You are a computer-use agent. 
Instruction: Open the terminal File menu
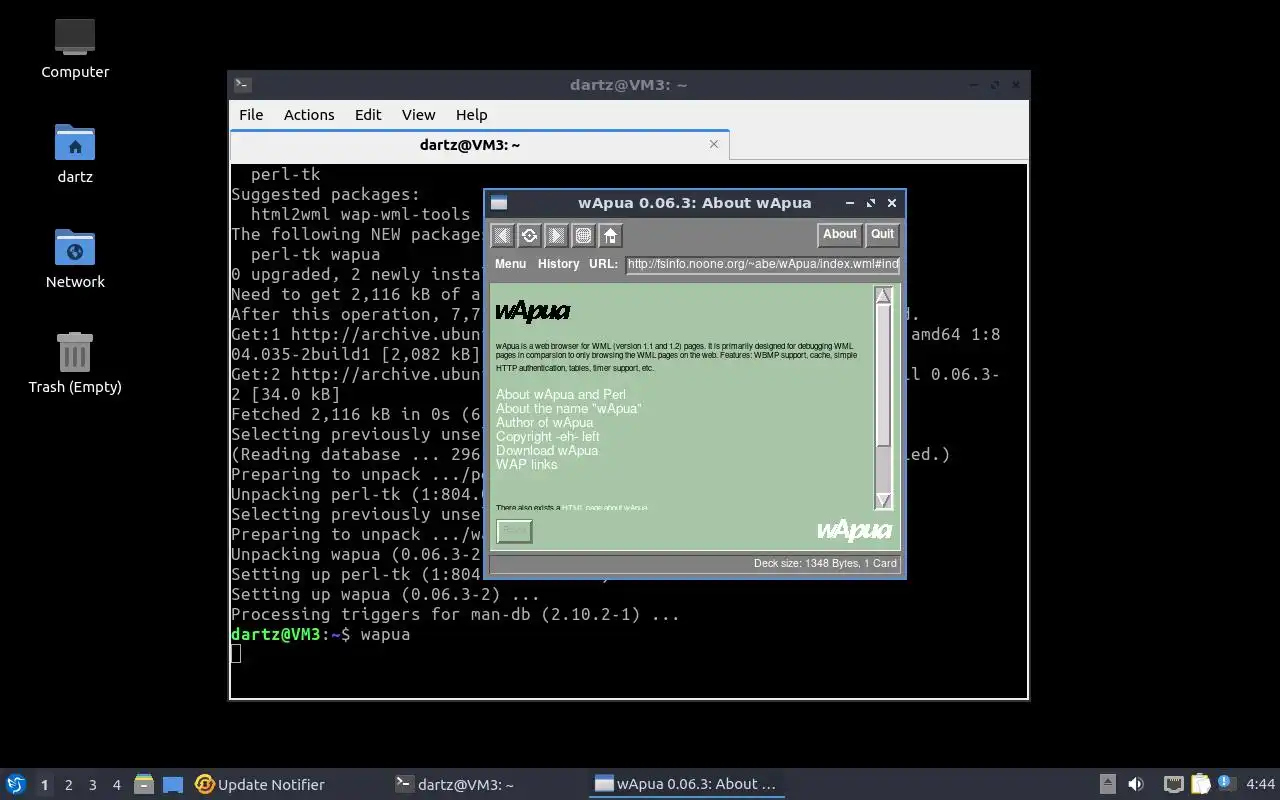pyautogui.click(x=251, y=114)
